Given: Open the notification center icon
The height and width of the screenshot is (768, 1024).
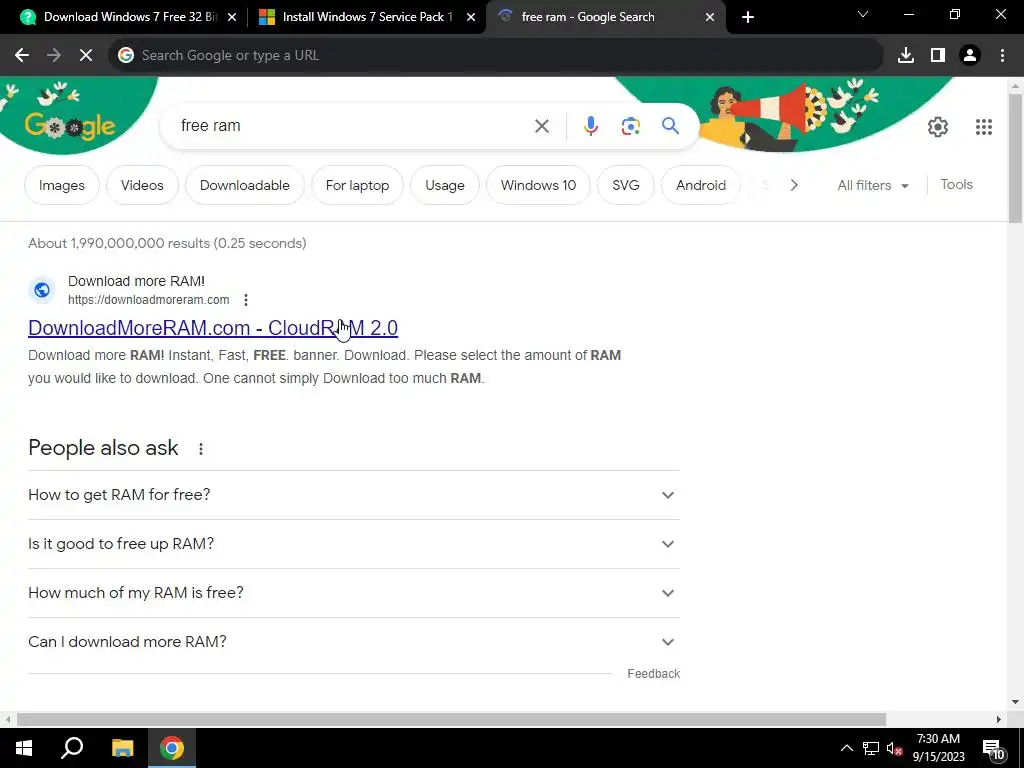Looking at the screenshot, I should coord(993,748).
